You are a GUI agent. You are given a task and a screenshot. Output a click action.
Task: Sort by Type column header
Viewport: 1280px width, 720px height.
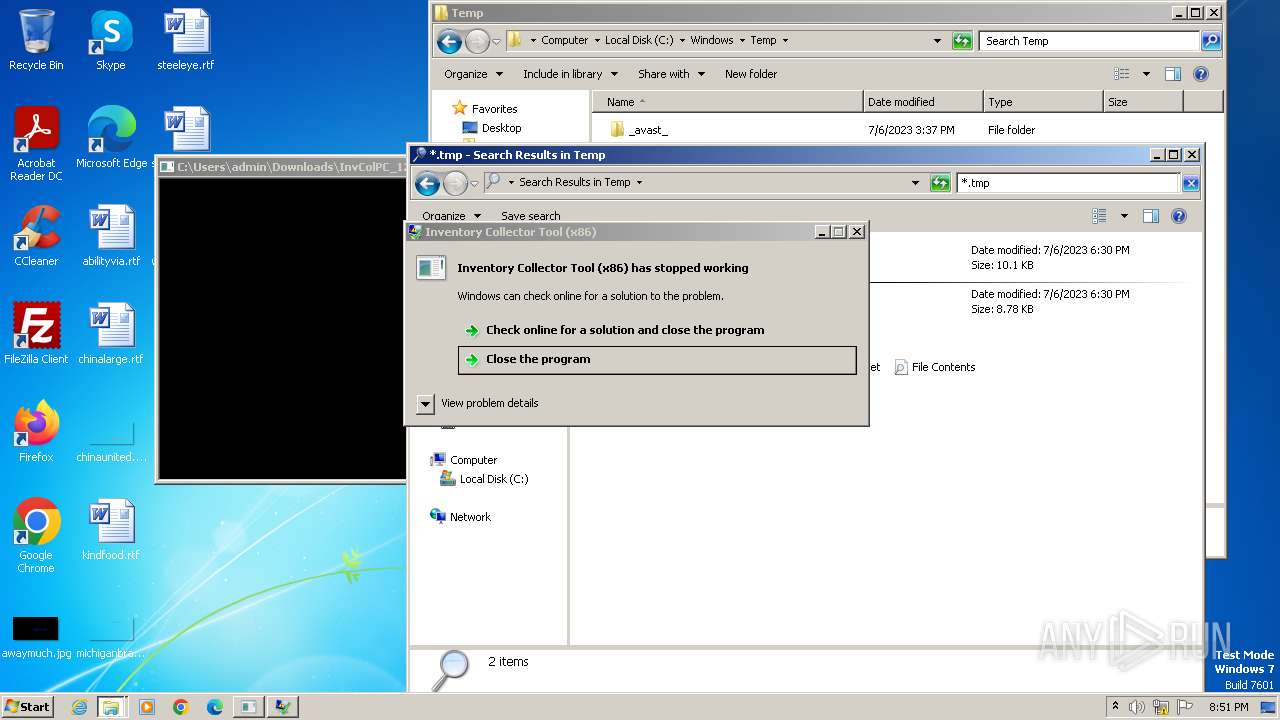coord(1043,102)
